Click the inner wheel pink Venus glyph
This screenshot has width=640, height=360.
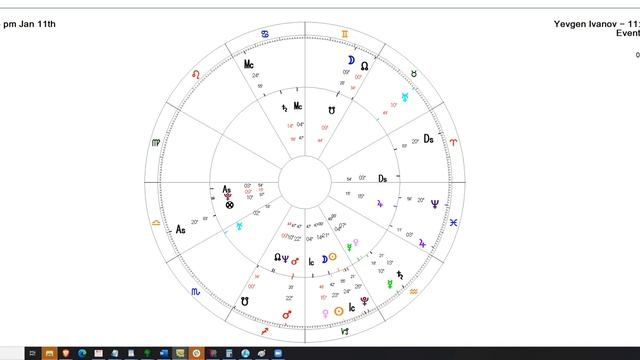pyautogui.click(x=356, y=242)
